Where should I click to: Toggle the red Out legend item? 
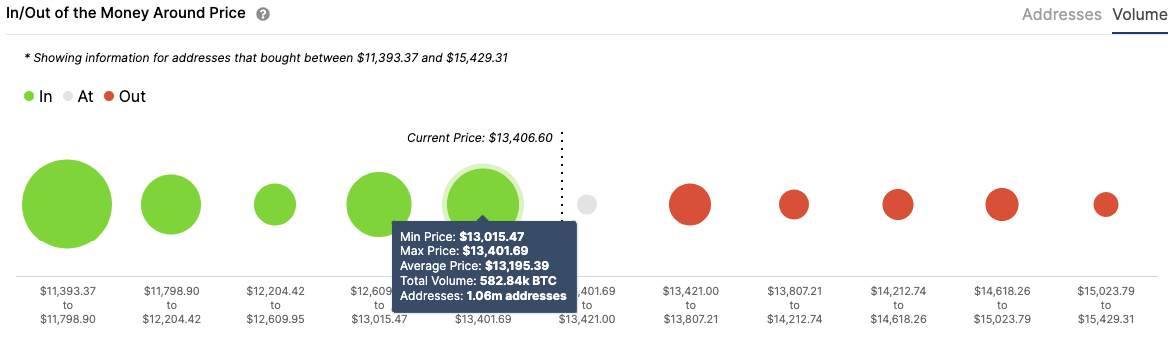(124, 96)
